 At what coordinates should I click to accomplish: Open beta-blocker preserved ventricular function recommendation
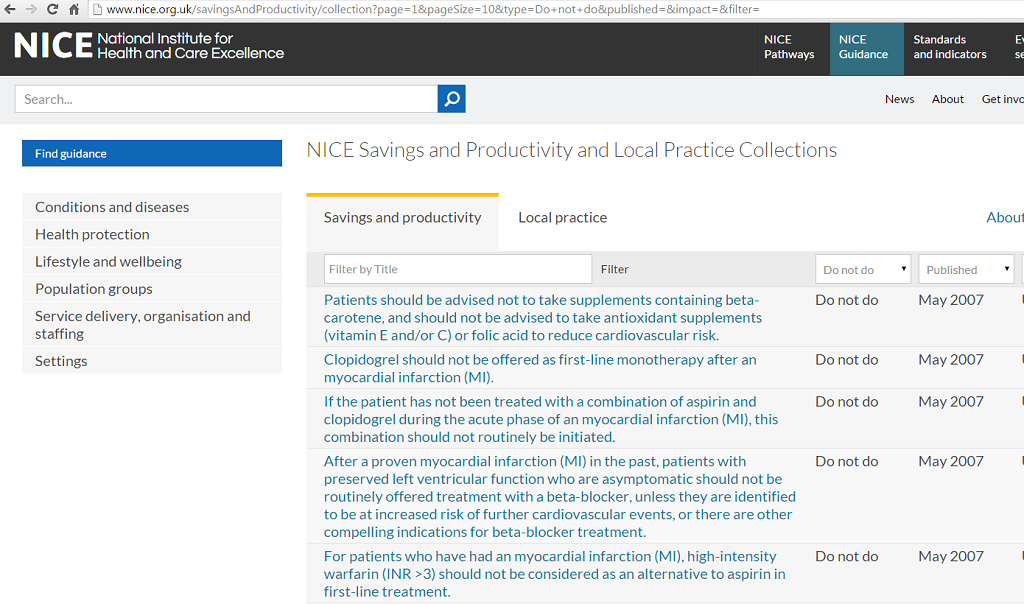[x=560, y=496]
